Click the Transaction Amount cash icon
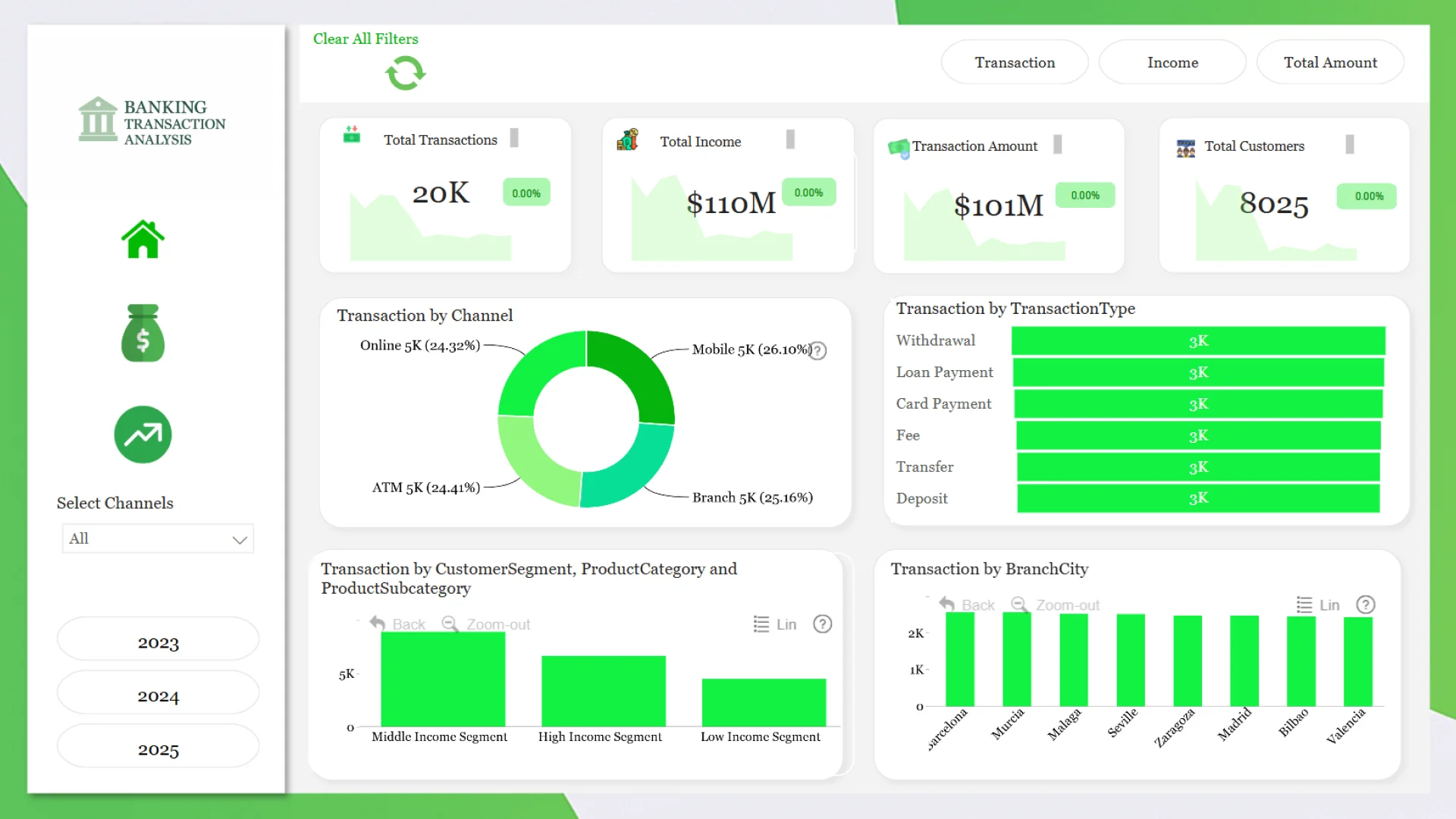 pyautogui.click(x=899, y=148)
